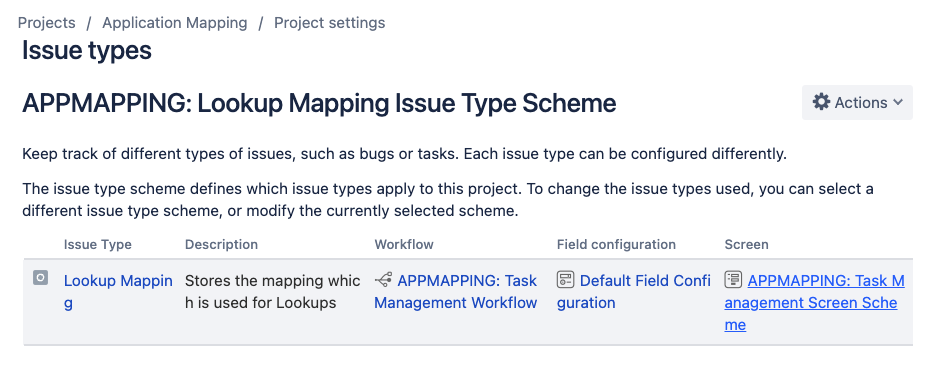Click the Screen column header

(746, 245)
